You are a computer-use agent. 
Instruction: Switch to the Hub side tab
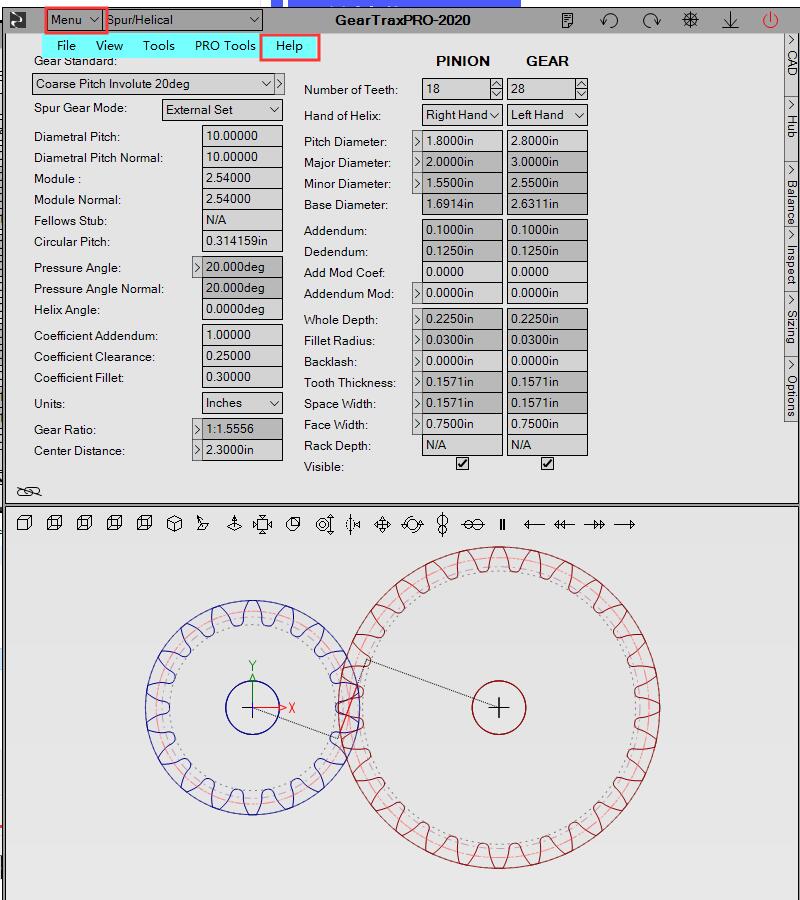click(791, 127)
